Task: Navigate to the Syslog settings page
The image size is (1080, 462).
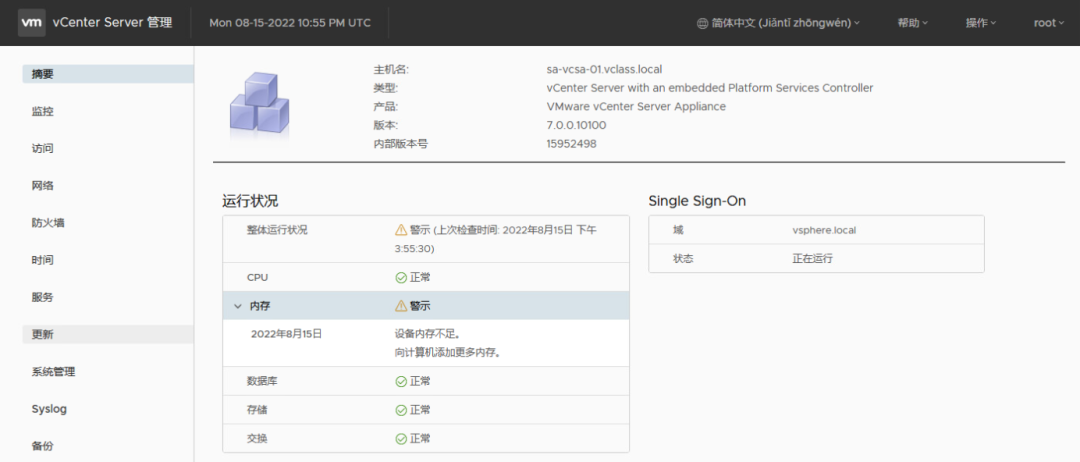Action: coord(49,409)
